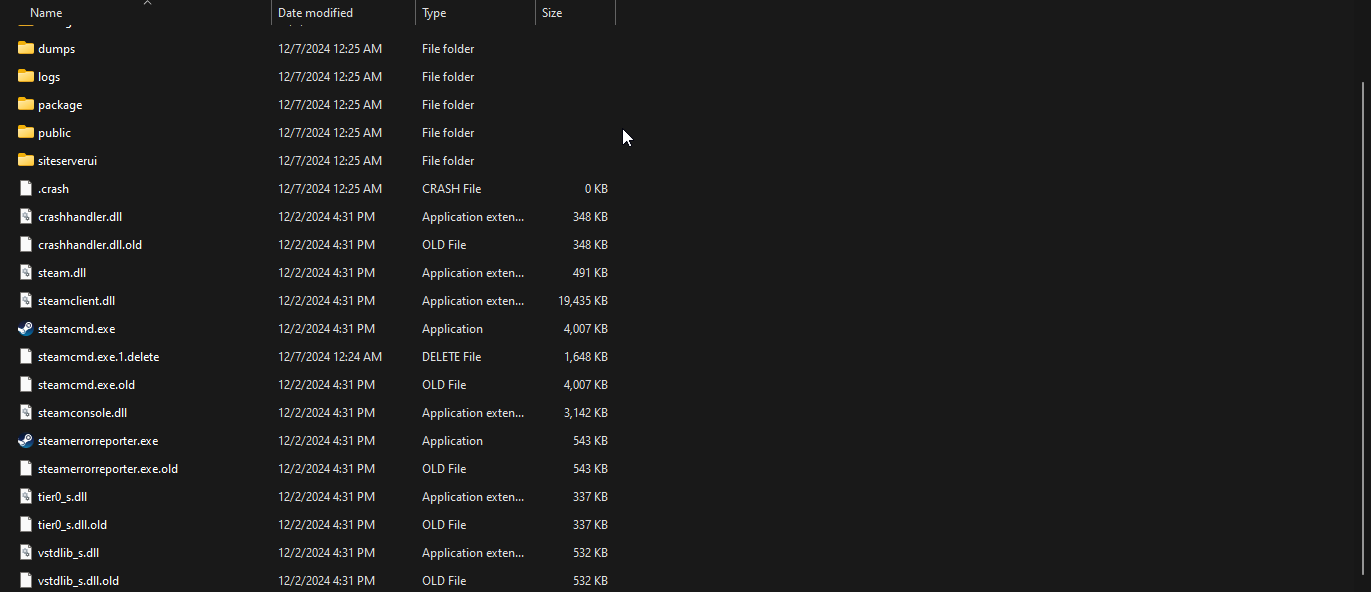Select the package folder name
This screenshot has height=592, width=1371.
point(60,105)
